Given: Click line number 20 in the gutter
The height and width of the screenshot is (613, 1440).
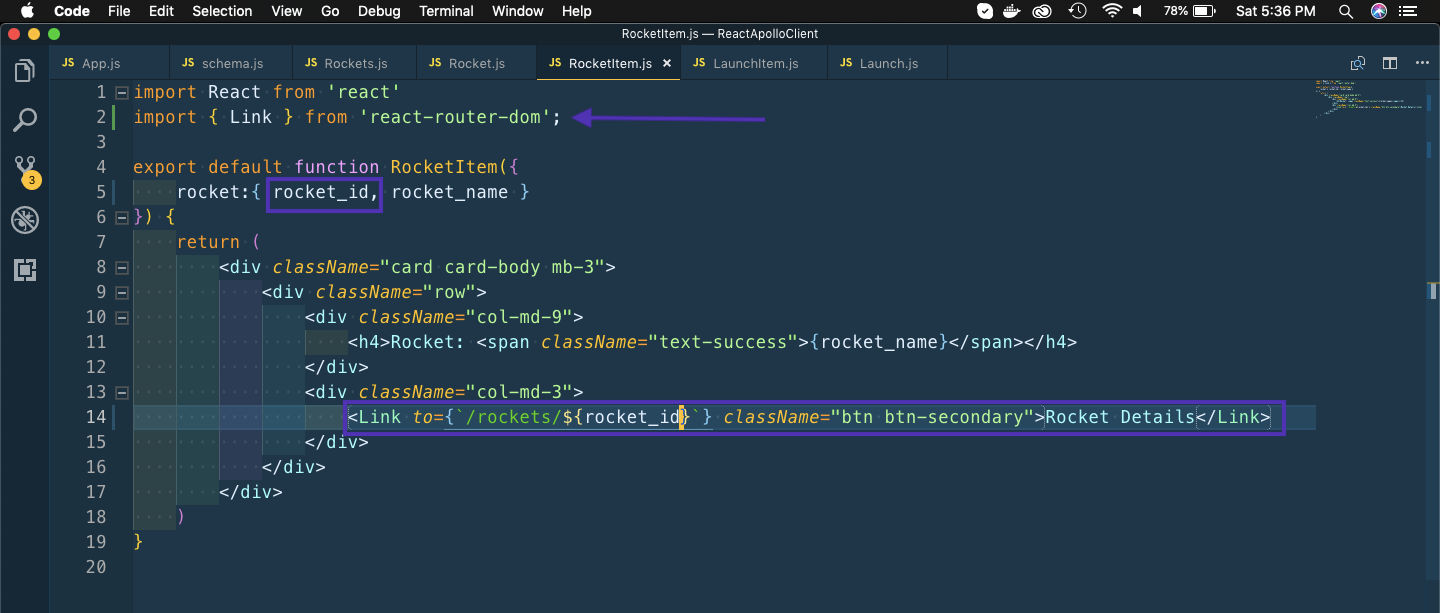Looking at the screenshot, I should point(94,567).
